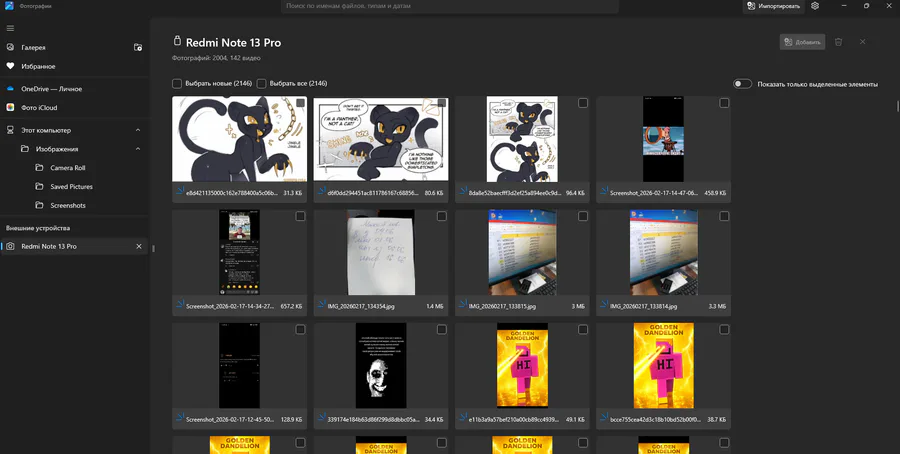Open the panther comic thumbnail d6f0dd294451ac8
900x454 pixels.
(381, 139)
